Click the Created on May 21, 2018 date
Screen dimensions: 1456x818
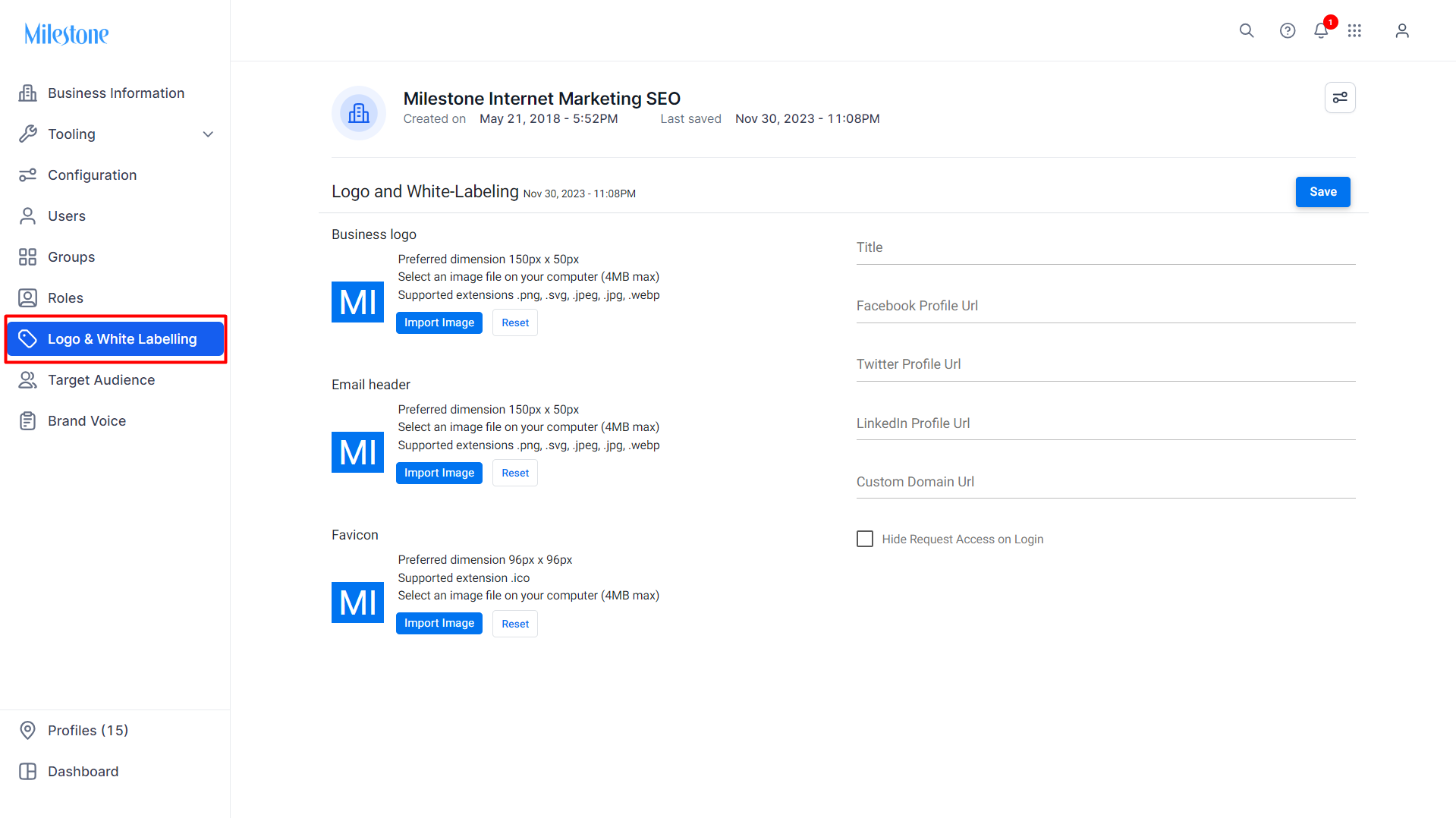click(x=549, y=119)
